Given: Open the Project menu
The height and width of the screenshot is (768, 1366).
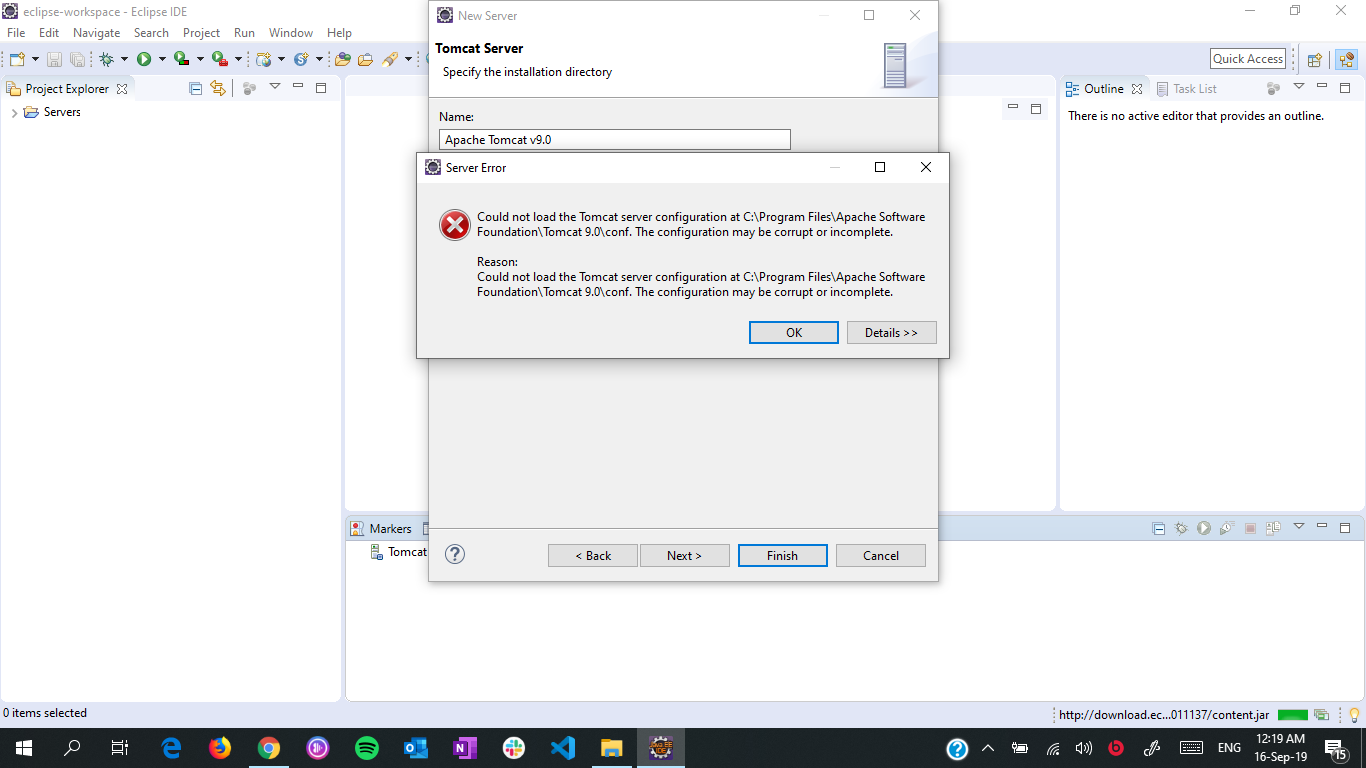Looking at the screenshot, I should point(201,33).
